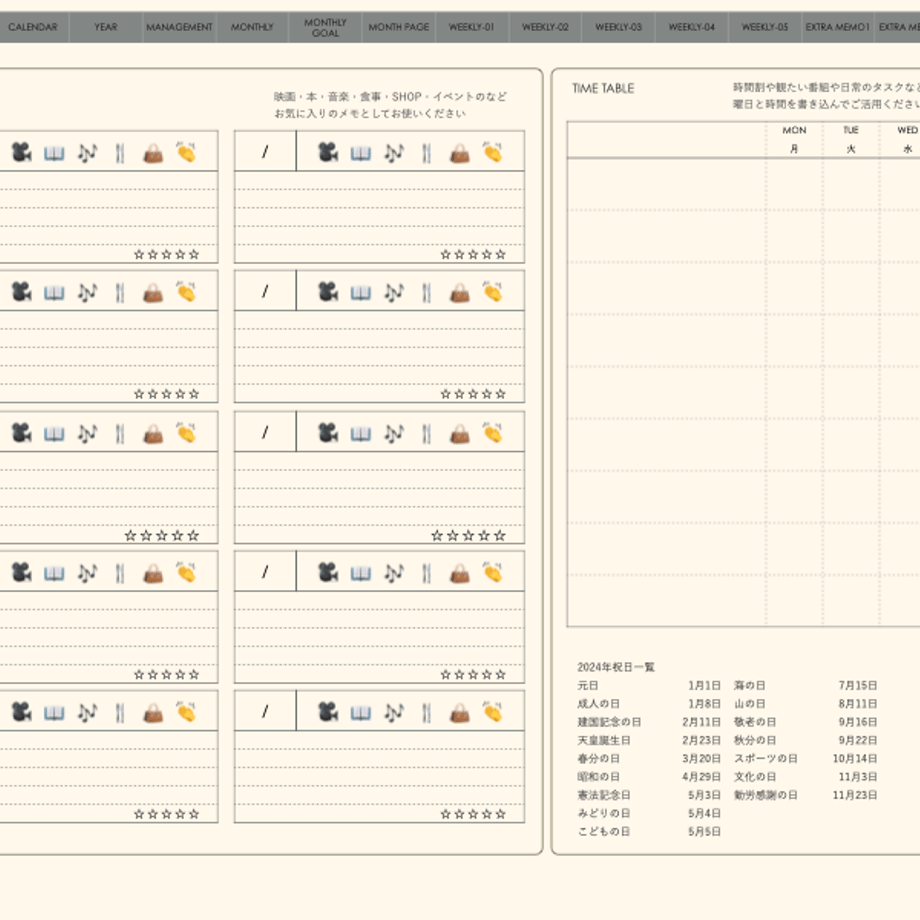Image resolution: width=920 pixels, height=920 pixels.
Task: Tap fork and knife icon in bottom right-column card
Action: 427,712
